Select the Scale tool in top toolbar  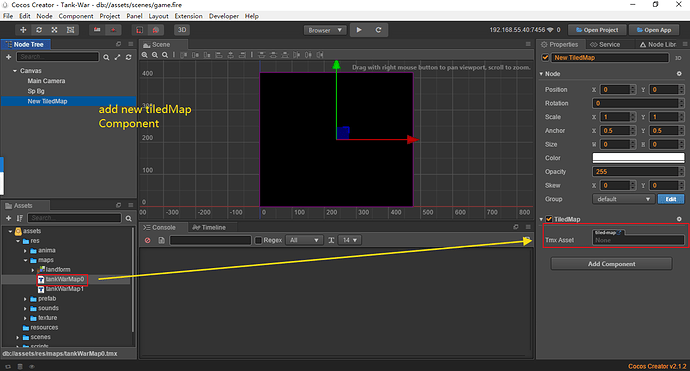[55, 30]
